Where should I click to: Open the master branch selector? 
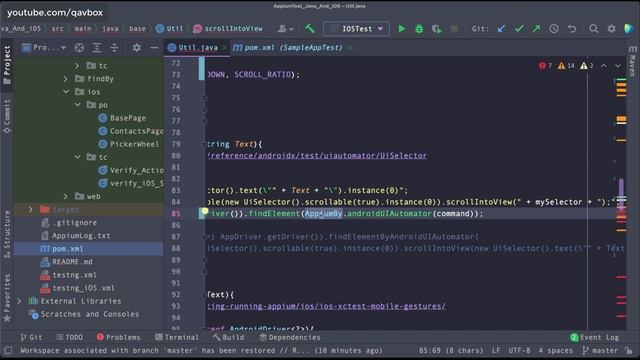600,350
